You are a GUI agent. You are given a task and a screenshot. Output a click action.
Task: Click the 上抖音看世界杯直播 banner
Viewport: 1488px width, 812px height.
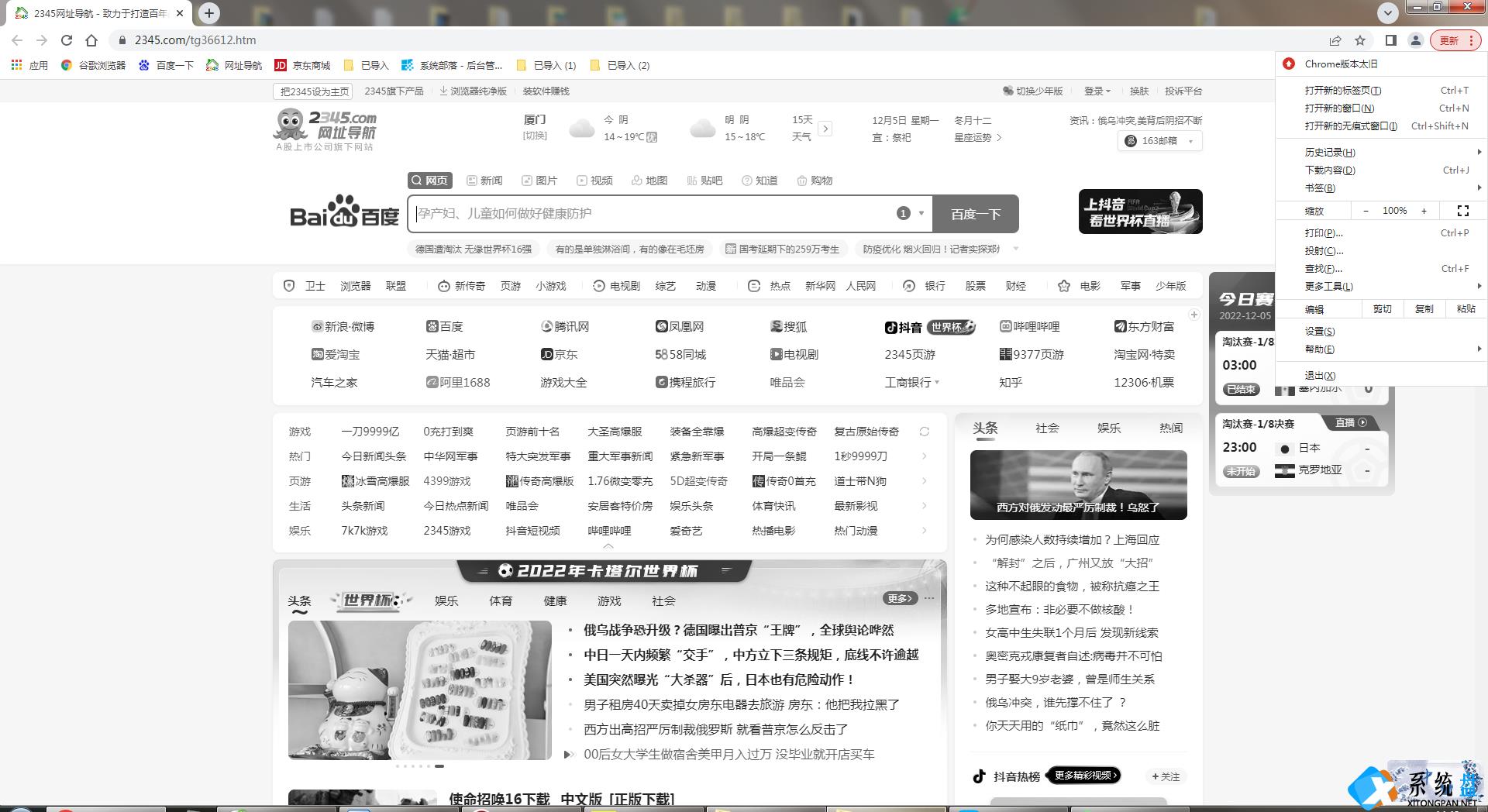coord(1141,212)
